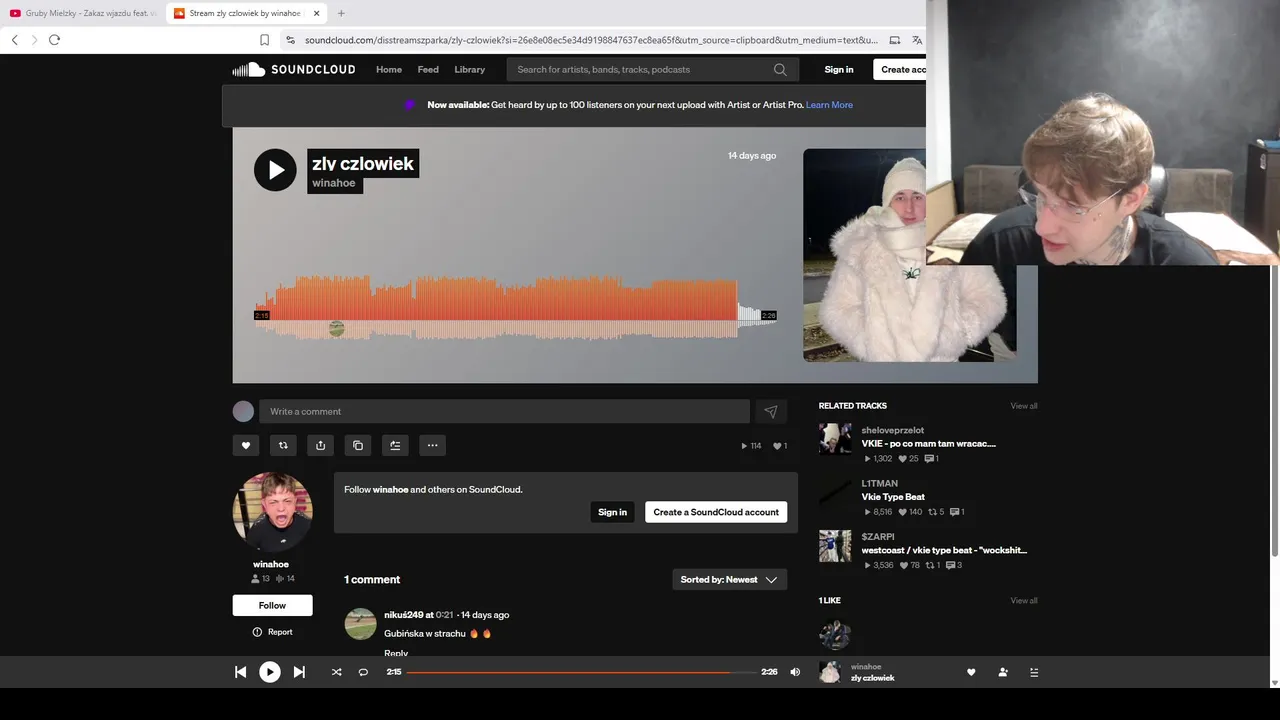Open the sheloveprzelot artist link

point(892,430)
